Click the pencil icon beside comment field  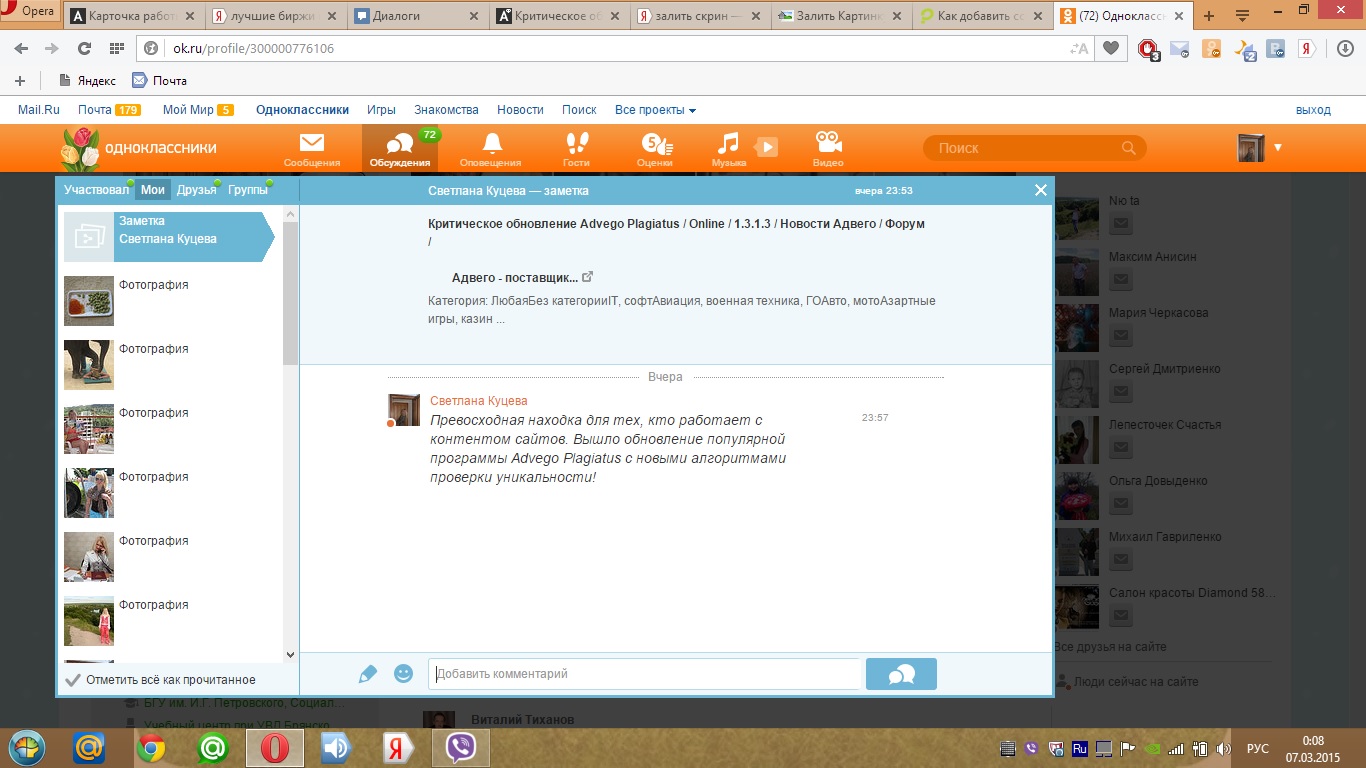368,674
